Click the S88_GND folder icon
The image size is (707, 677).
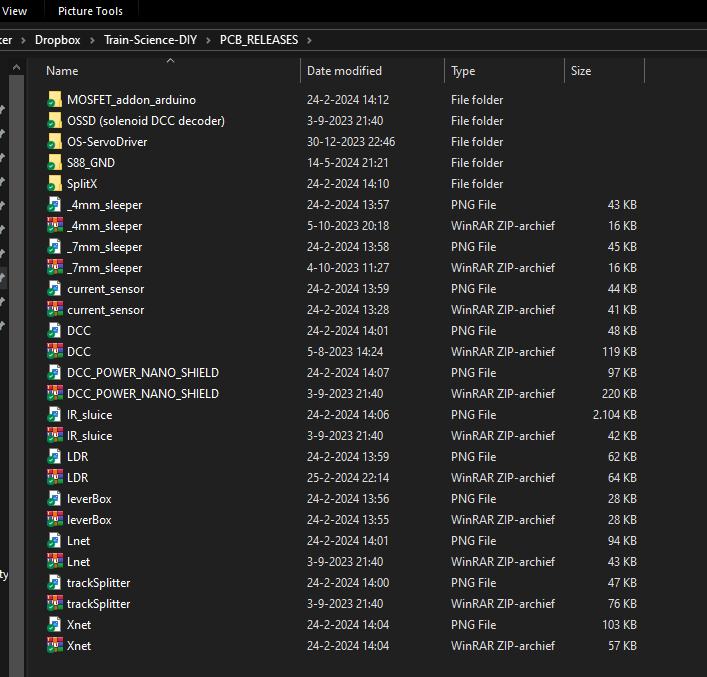click(x=55, y=163)
